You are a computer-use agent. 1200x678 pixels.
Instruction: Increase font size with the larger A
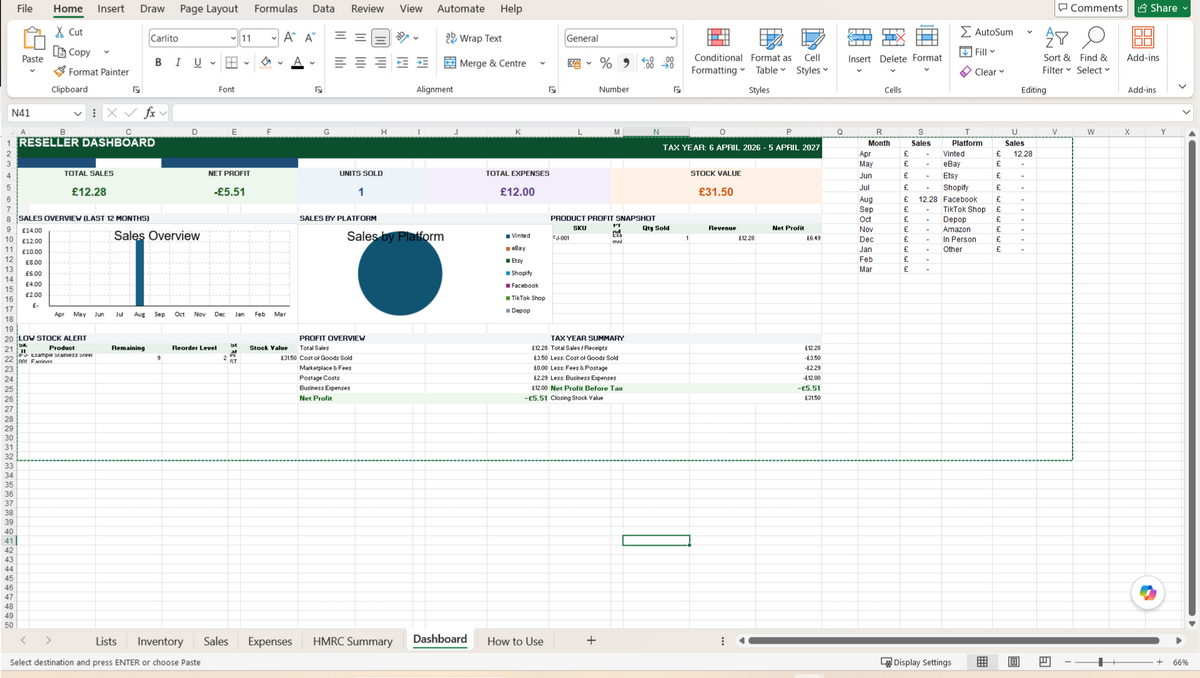[x=288, y=38]
